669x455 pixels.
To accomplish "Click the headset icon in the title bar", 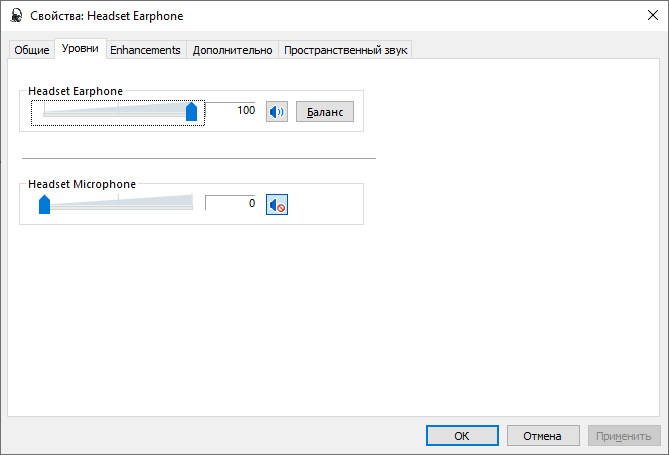I will pyautogui.click(x=16, y=16).
